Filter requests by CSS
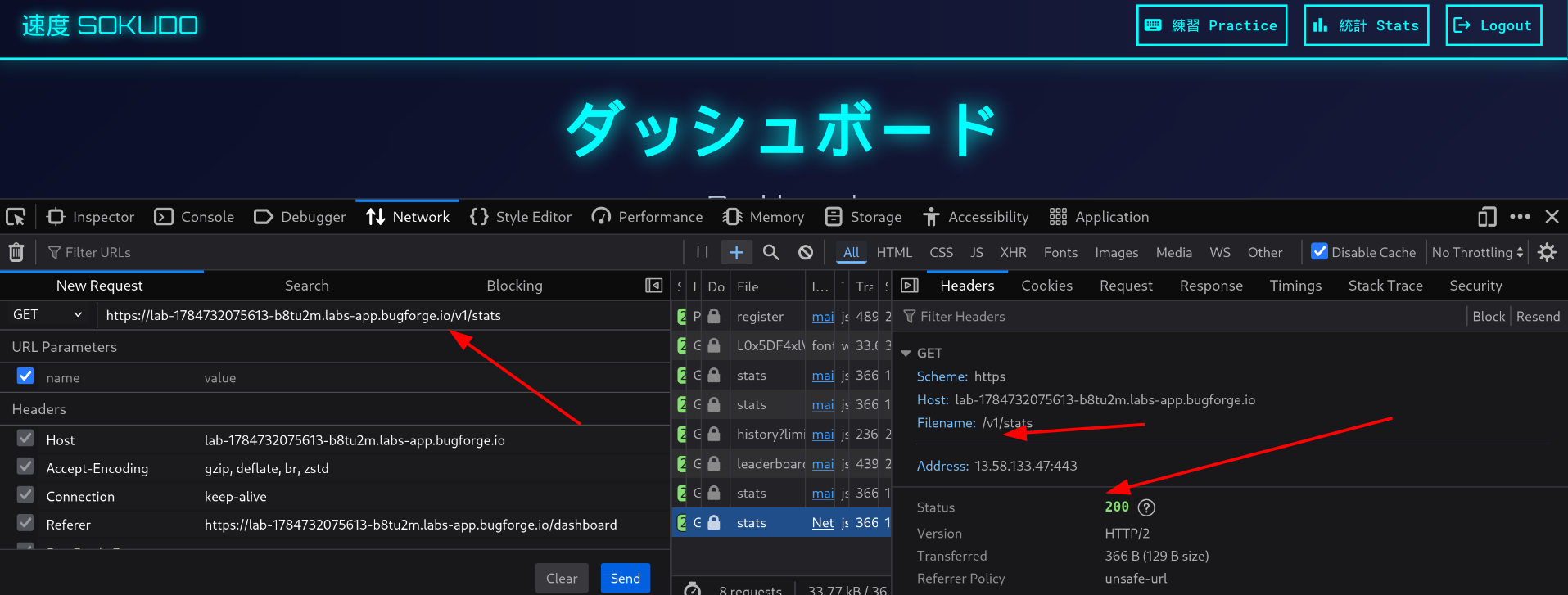1568x595 pixels. tap(941, 252)
